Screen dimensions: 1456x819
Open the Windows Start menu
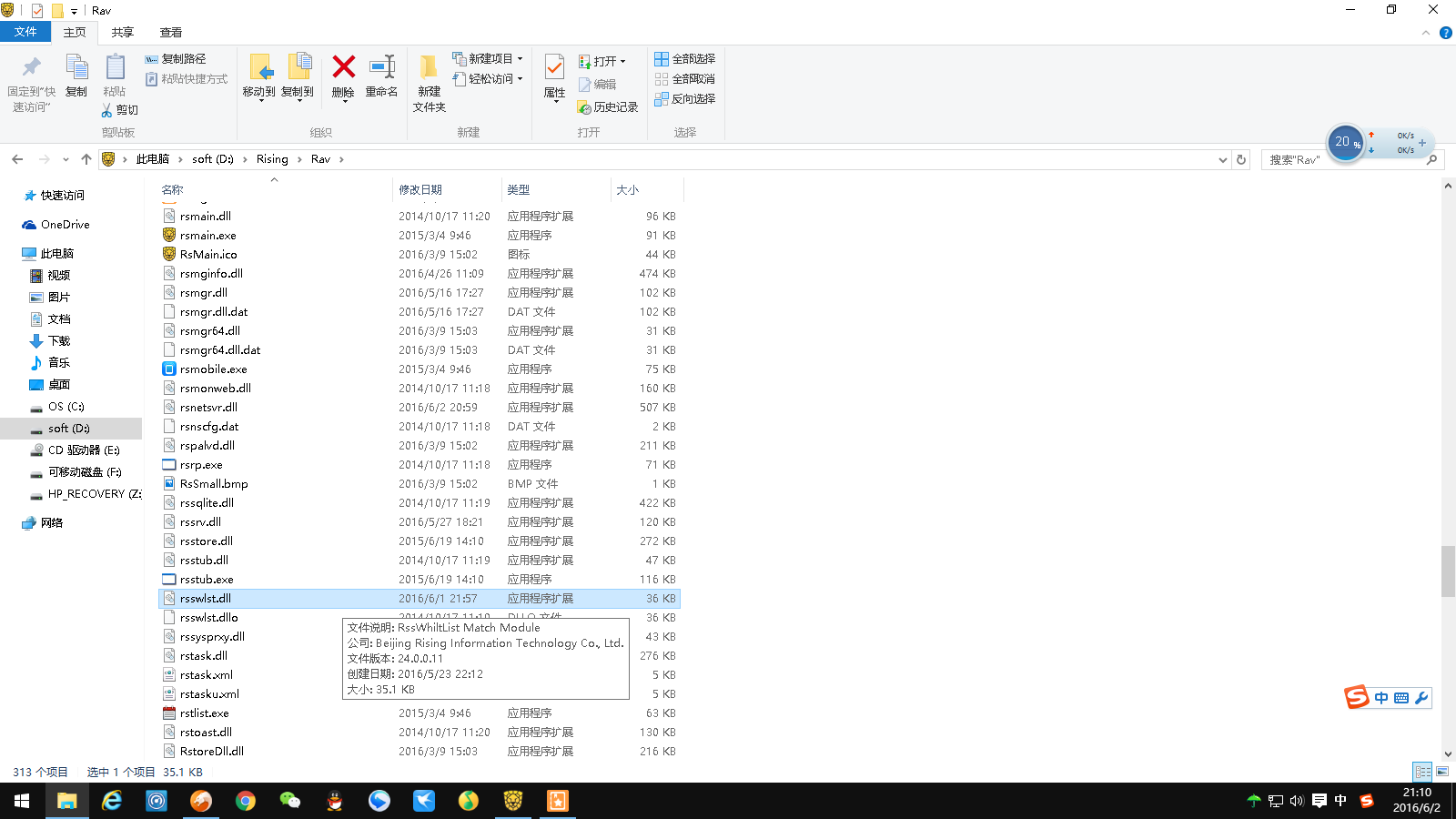(x=22, y=801)
